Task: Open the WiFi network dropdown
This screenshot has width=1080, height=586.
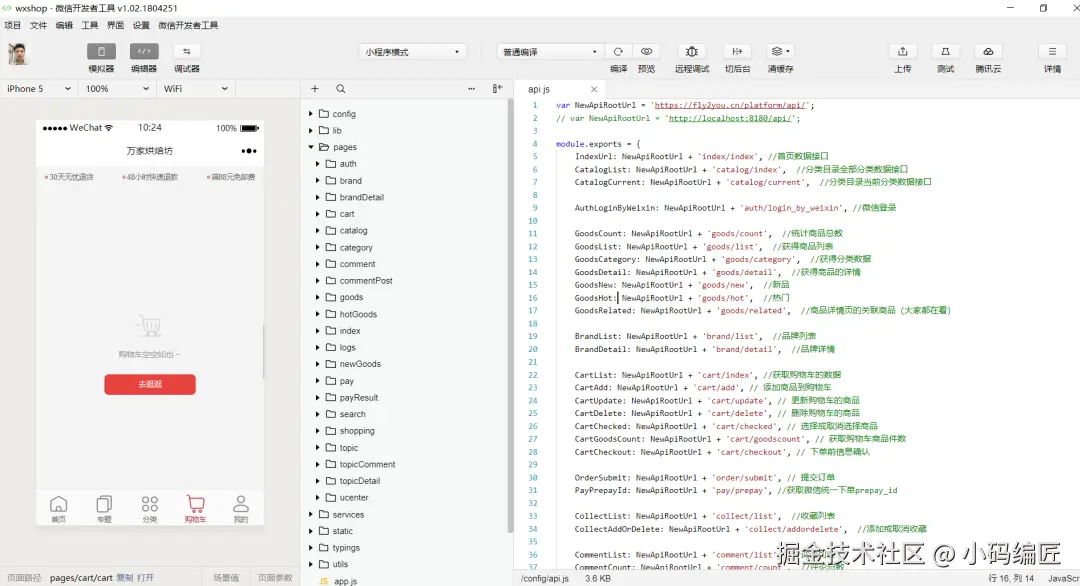Action: coord(195,89)
